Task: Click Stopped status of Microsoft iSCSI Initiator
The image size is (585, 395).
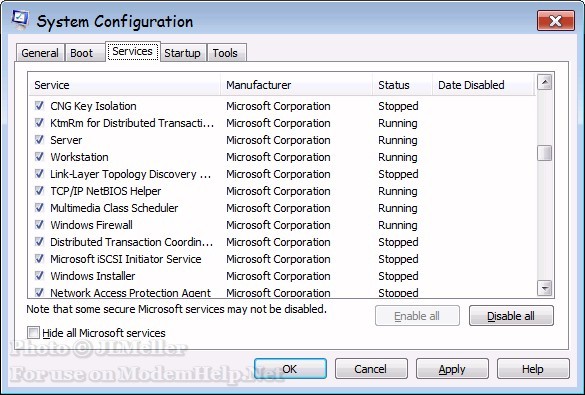Action: (398, 259)
